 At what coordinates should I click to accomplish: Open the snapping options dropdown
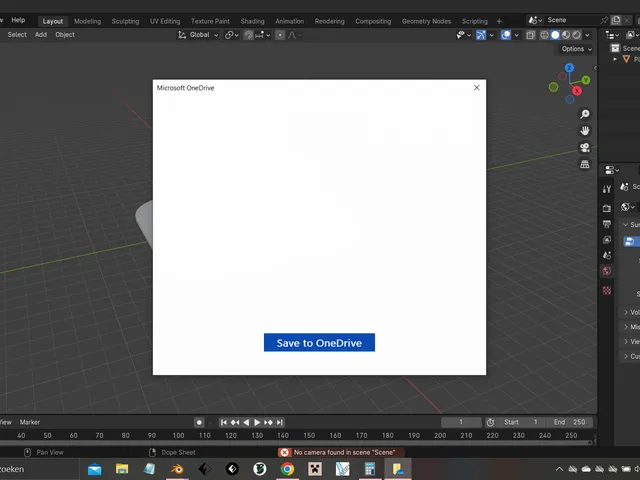point(262,35)
